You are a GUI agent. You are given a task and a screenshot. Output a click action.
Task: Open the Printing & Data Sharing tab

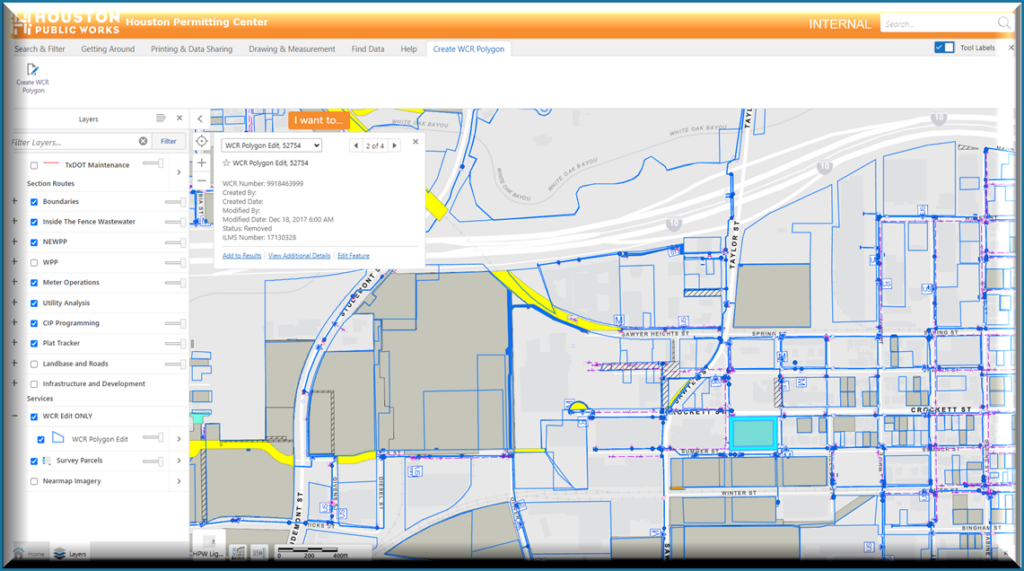[191, 49]
